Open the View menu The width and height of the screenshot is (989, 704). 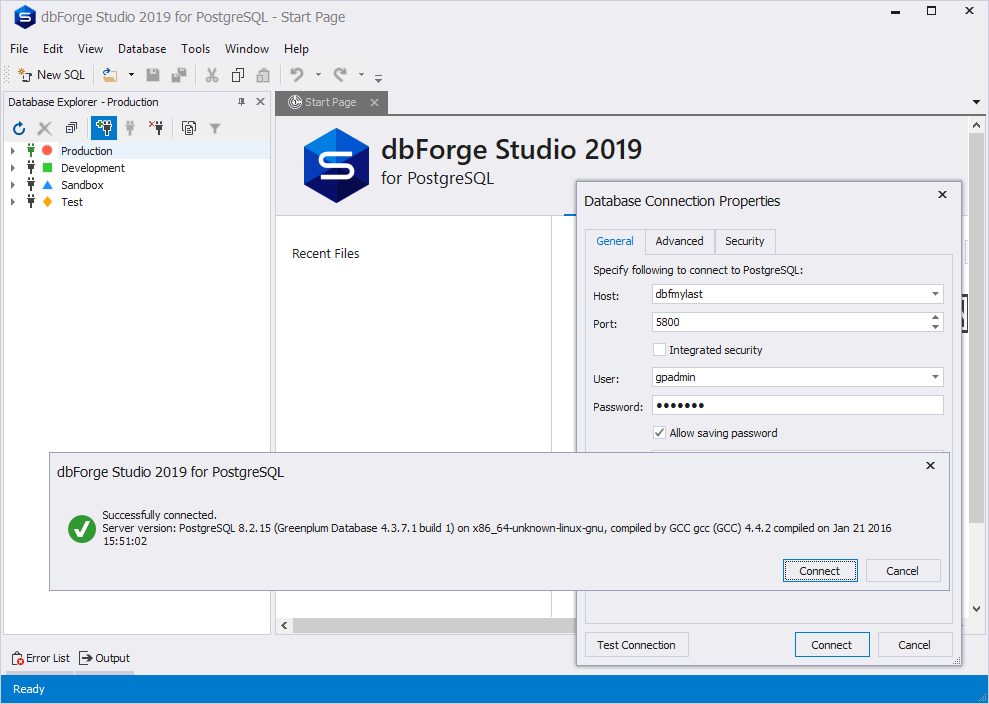point(90,49)
